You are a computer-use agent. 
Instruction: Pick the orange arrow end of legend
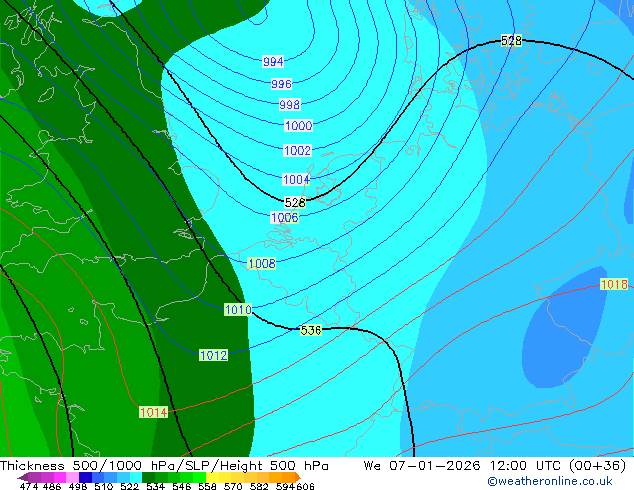[298, 477]
